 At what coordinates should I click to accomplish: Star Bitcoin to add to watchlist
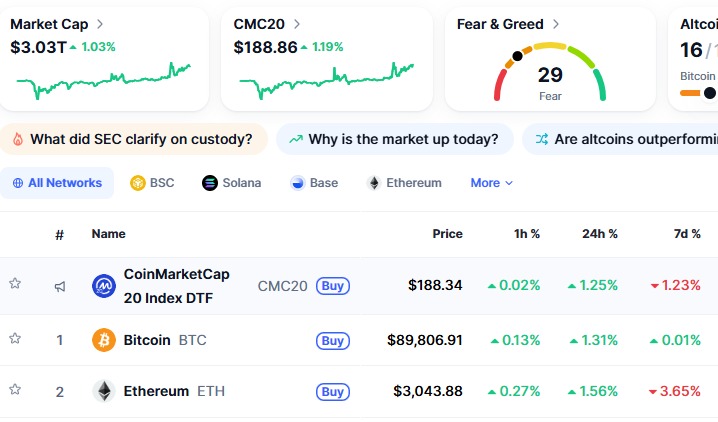pos(15,339)
